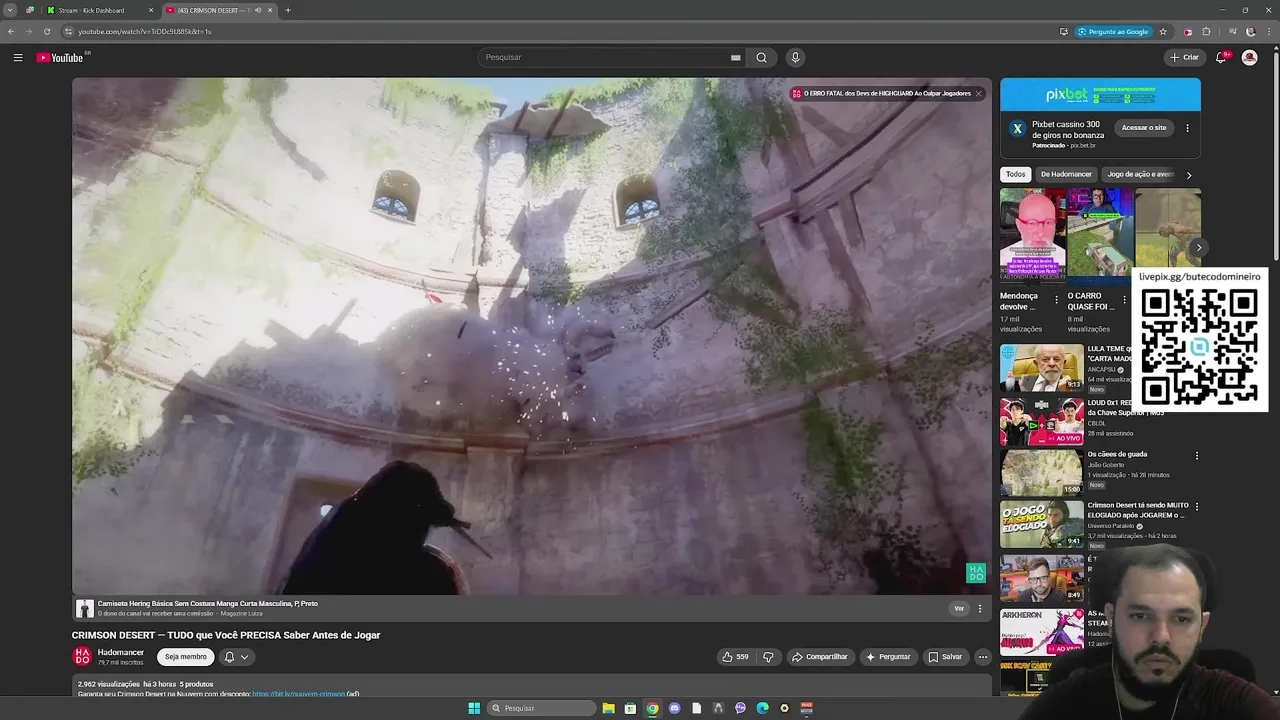Image resolution: width=1280 pixels, height=720 pixels.
Task: Open Chrome profile avatar
Action: point(1250,31)
